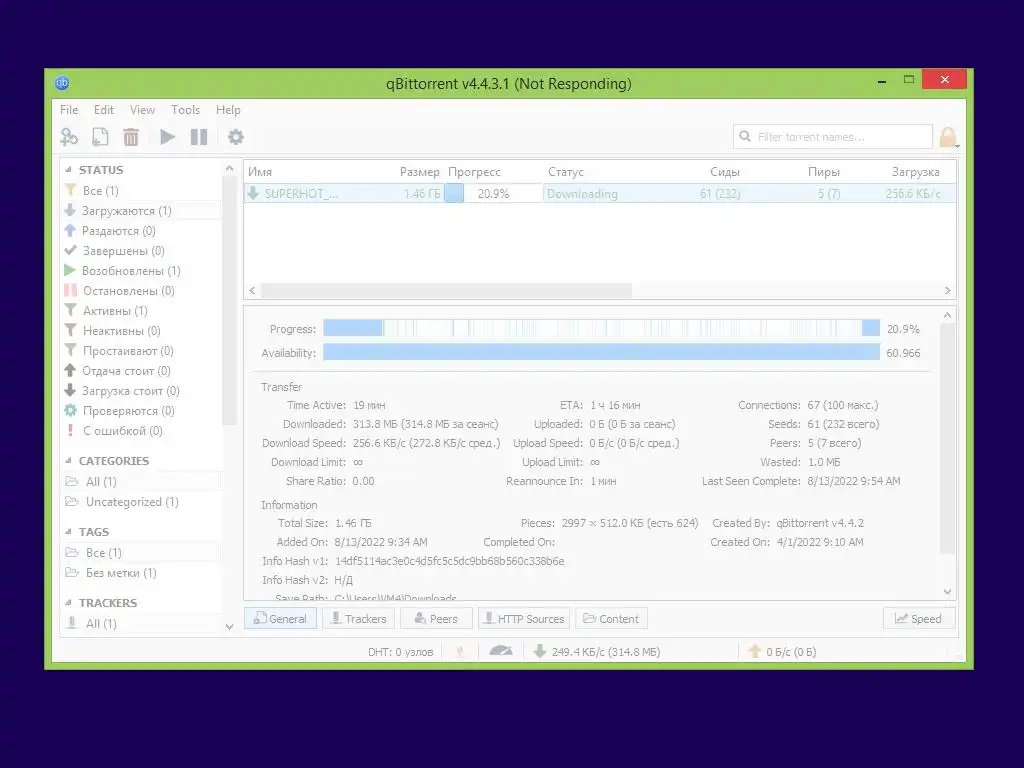Screen dimensions: 1024x768
Task: Select filter Раздаются (0)
Action: pos(141,231)
